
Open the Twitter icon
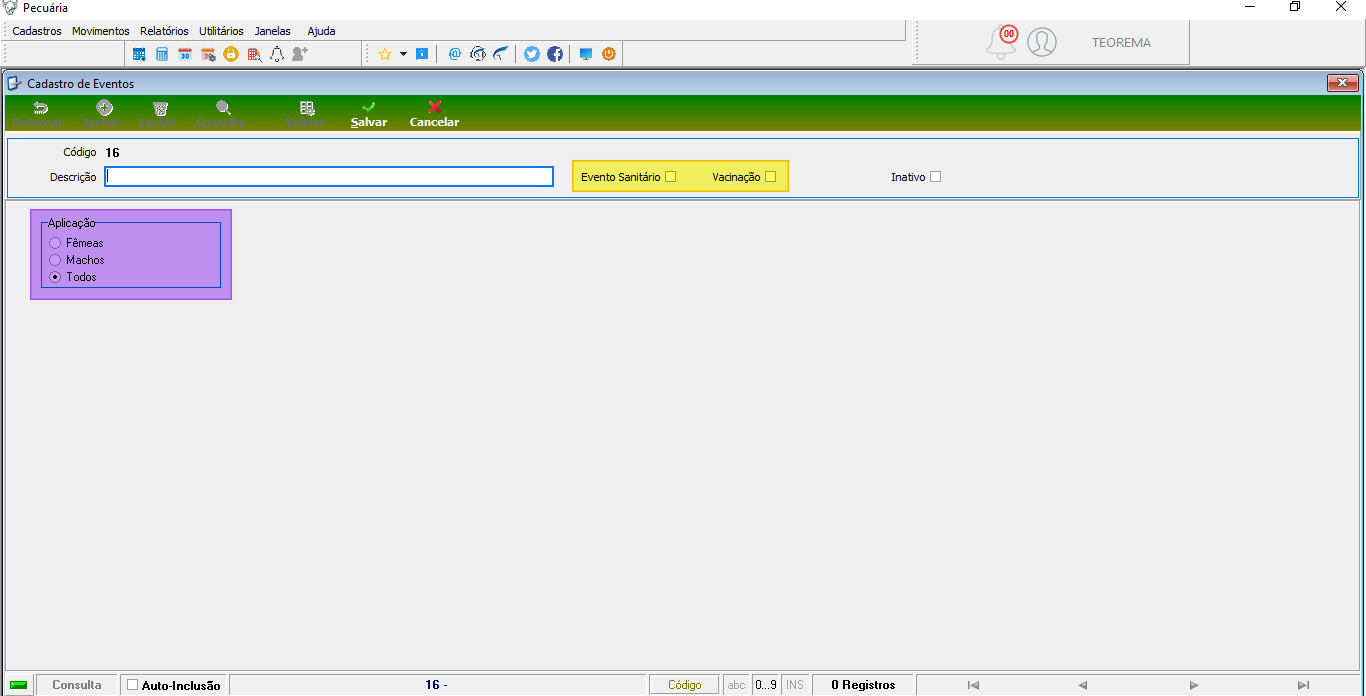coord(532,54)
